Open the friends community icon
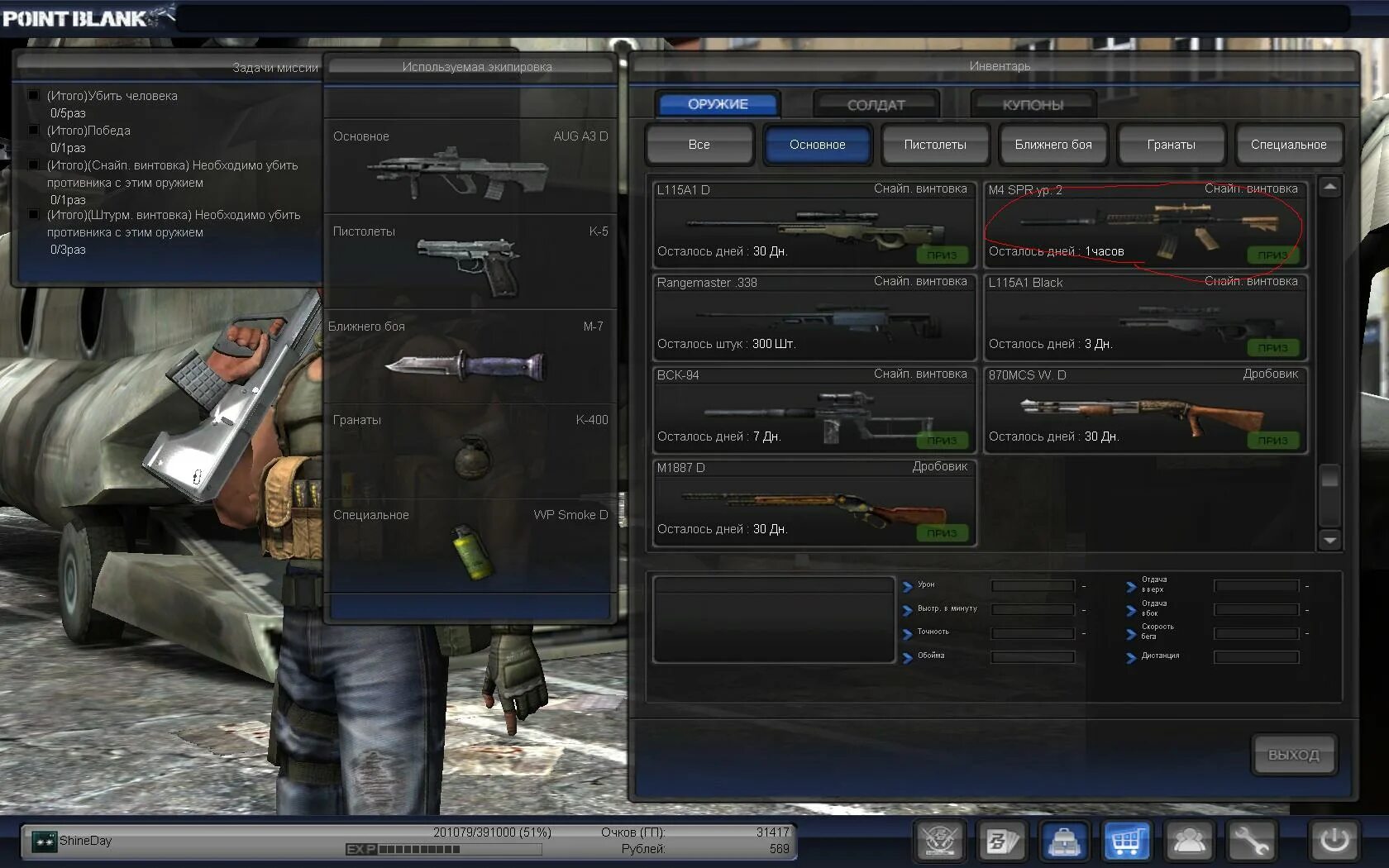The image size is (1389, 868). [1189, 842]
